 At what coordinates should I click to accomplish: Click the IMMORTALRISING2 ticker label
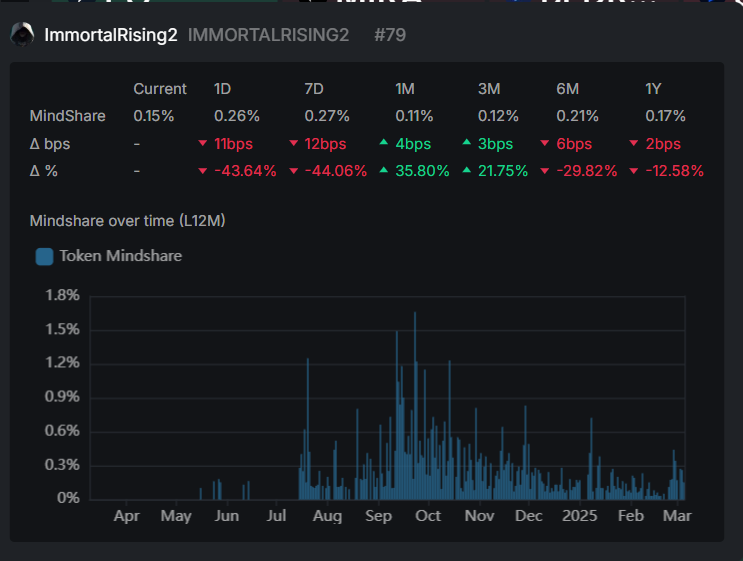point(268,35)
